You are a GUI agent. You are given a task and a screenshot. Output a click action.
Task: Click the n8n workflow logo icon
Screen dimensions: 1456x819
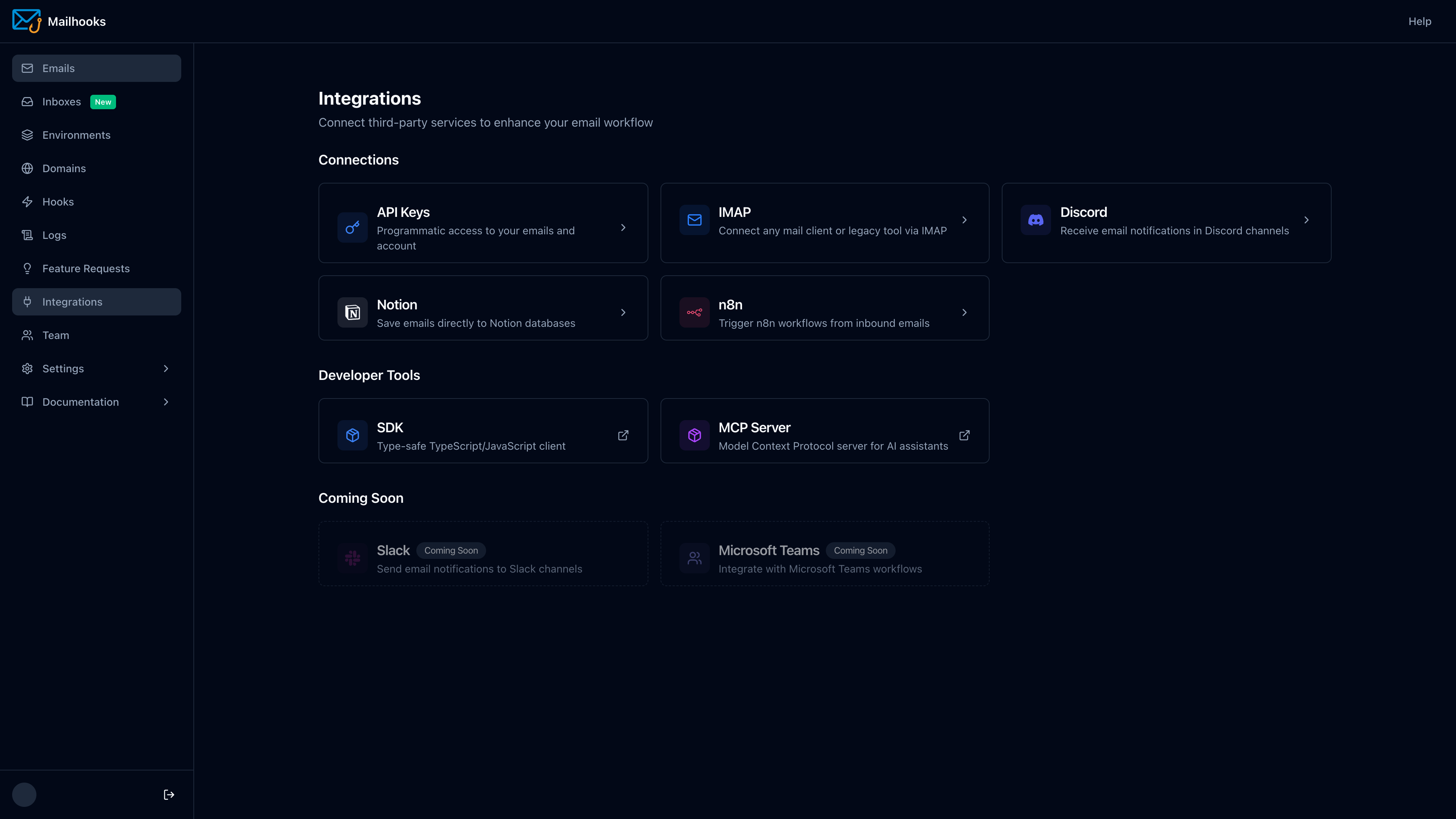click(694, 312)
